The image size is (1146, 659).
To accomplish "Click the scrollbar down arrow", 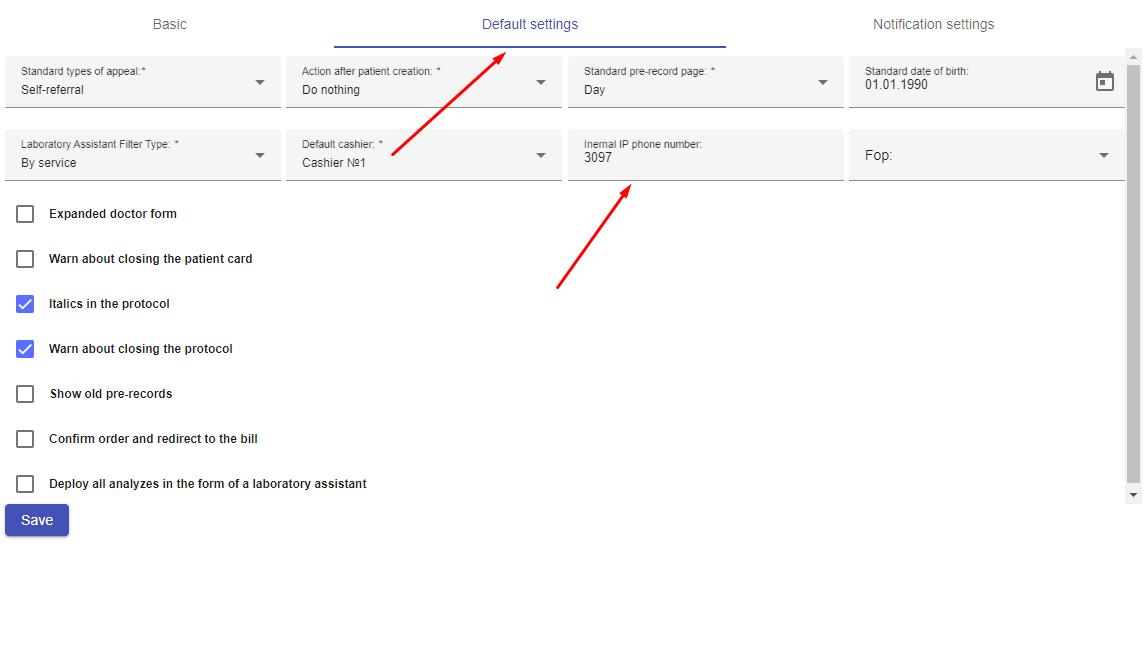I will click(1133, 495).
